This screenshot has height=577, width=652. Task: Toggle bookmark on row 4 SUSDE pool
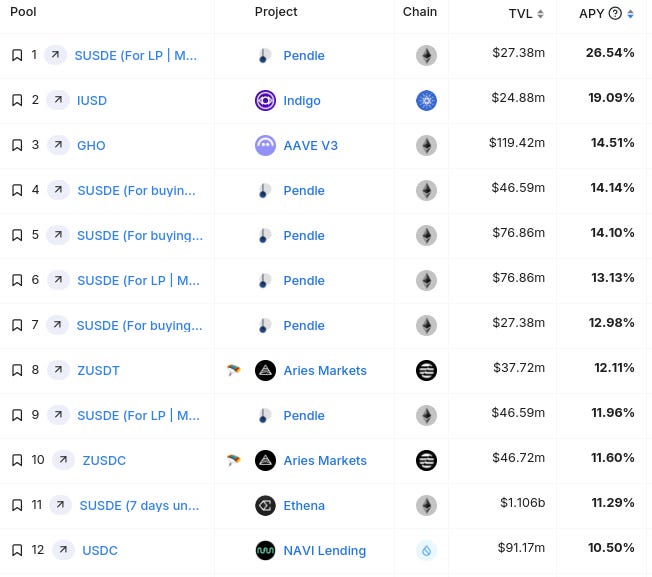[x=17, y=190]
